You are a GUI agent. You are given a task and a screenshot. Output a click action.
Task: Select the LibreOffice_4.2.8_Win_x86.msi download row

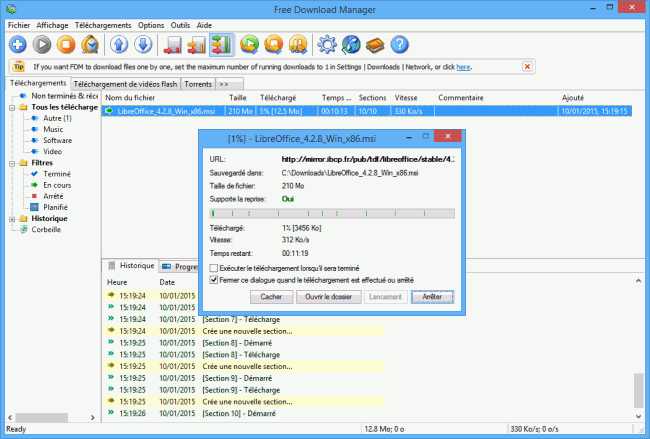(x=367, y=111)
